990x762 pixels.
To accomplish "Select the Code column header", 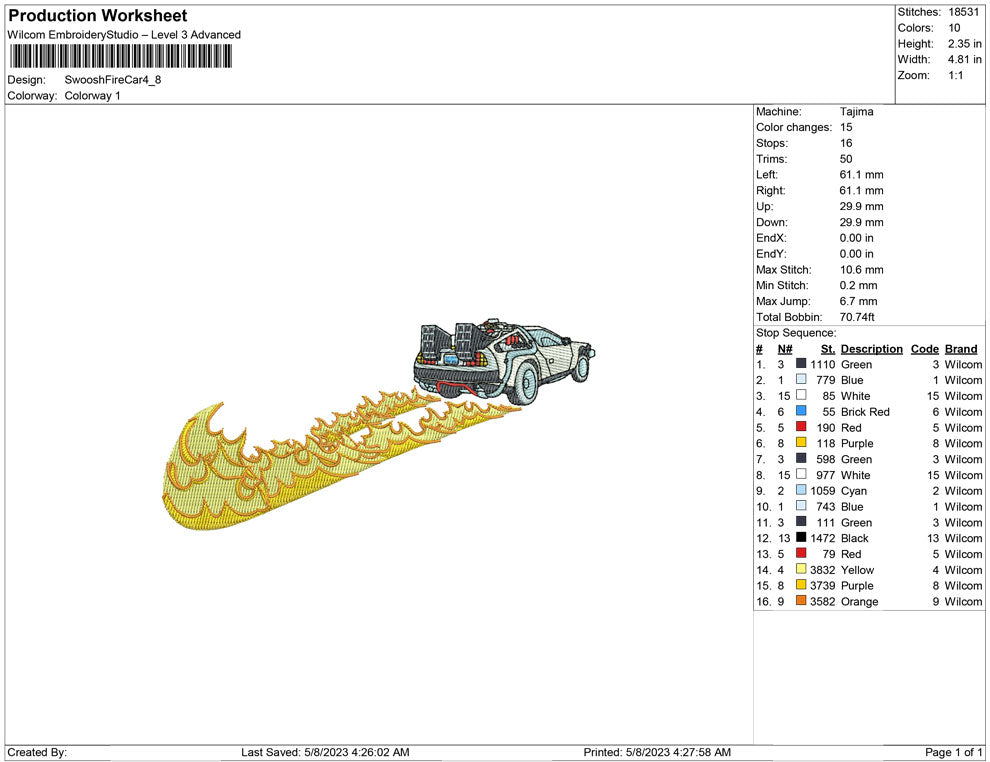I will coord(925,349).
